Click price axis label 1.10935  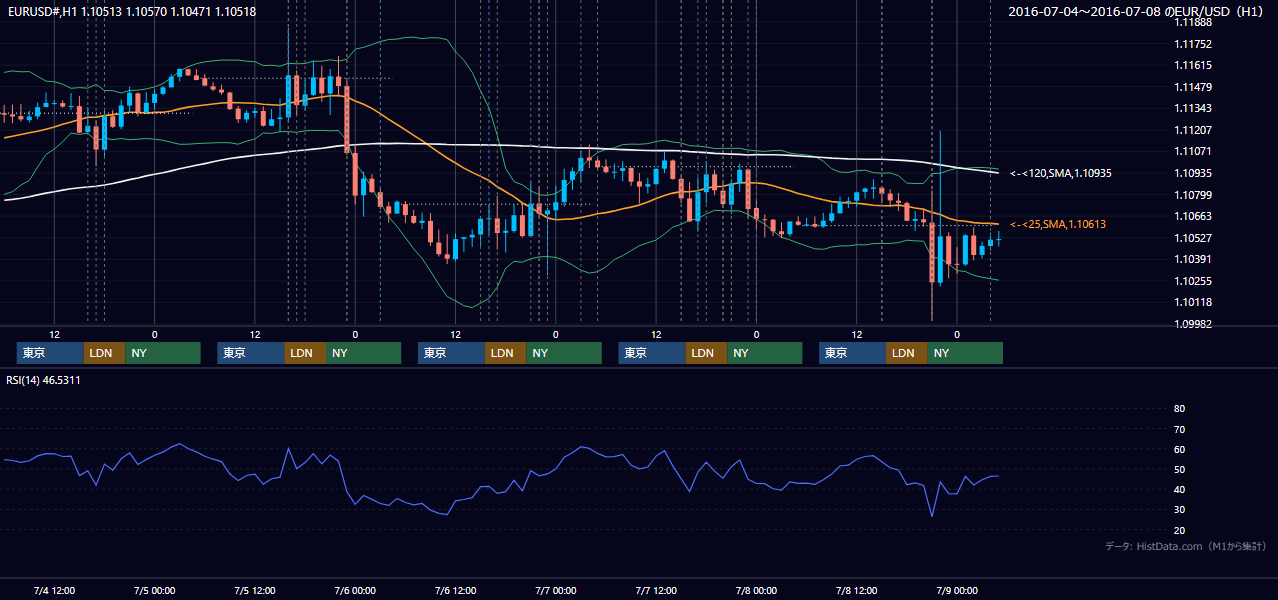pyautogui.click(x=1193, y=173)
